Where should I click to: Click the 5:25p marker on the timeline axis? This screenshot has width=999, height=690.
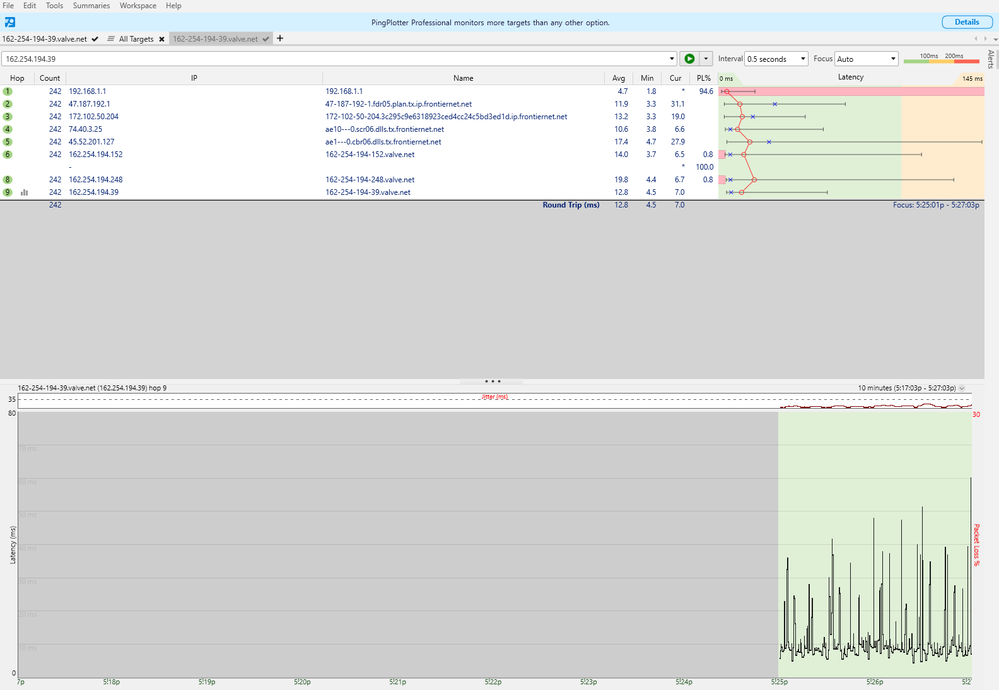pyautogui.click(x=779, y=682)
